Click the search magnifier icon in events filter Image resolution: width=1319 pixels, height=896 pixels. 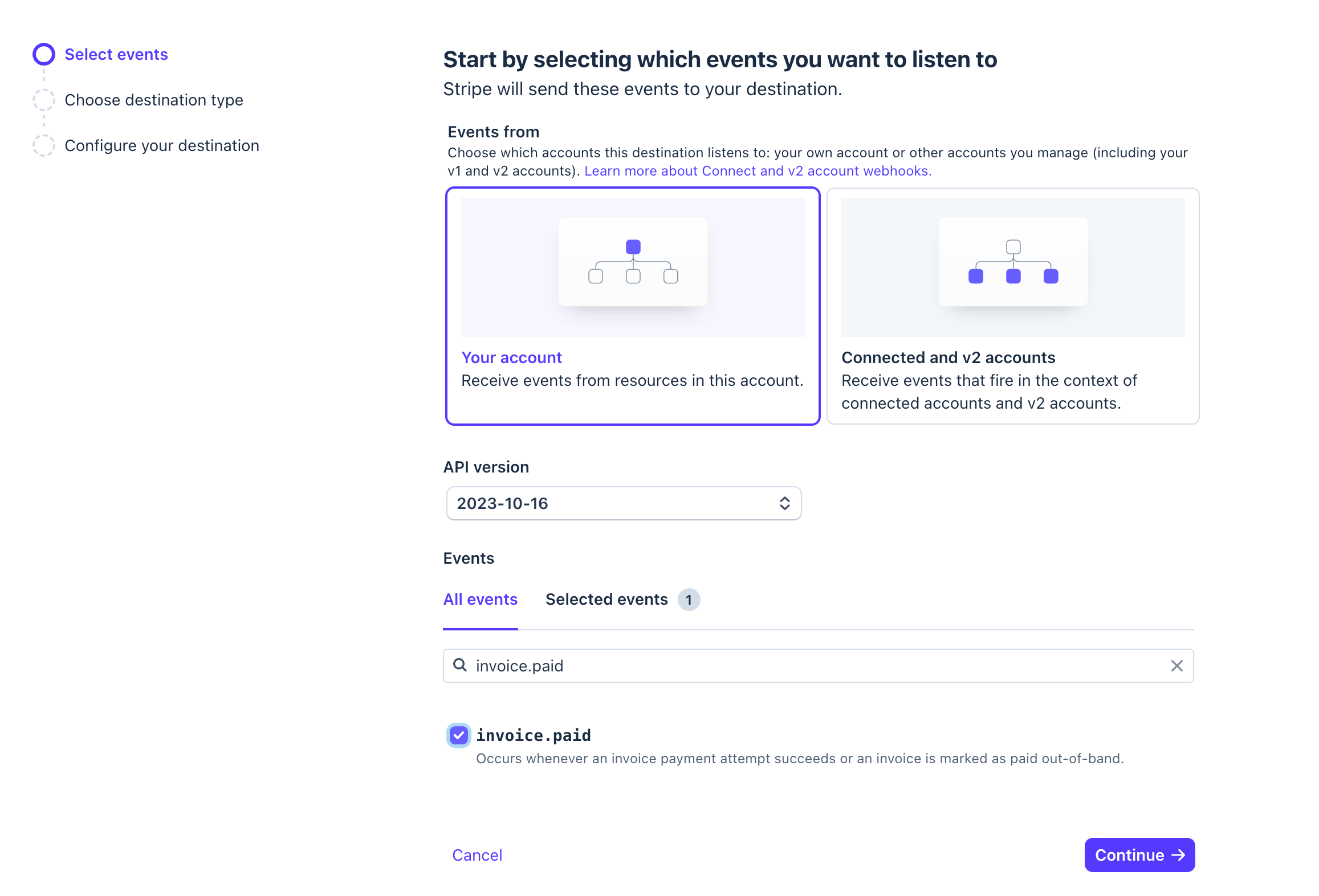459,665
